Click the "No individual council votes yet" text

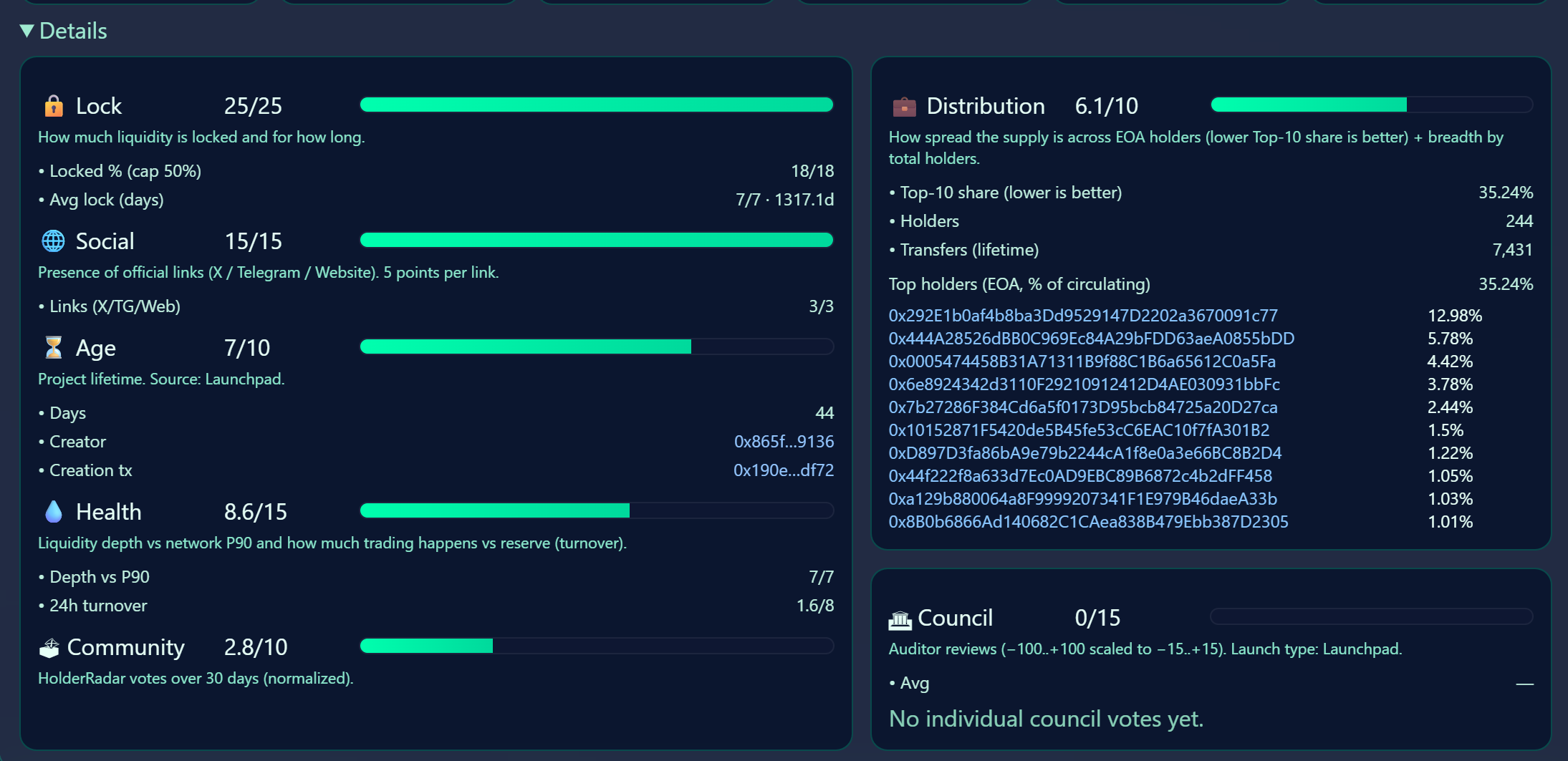1046,719
